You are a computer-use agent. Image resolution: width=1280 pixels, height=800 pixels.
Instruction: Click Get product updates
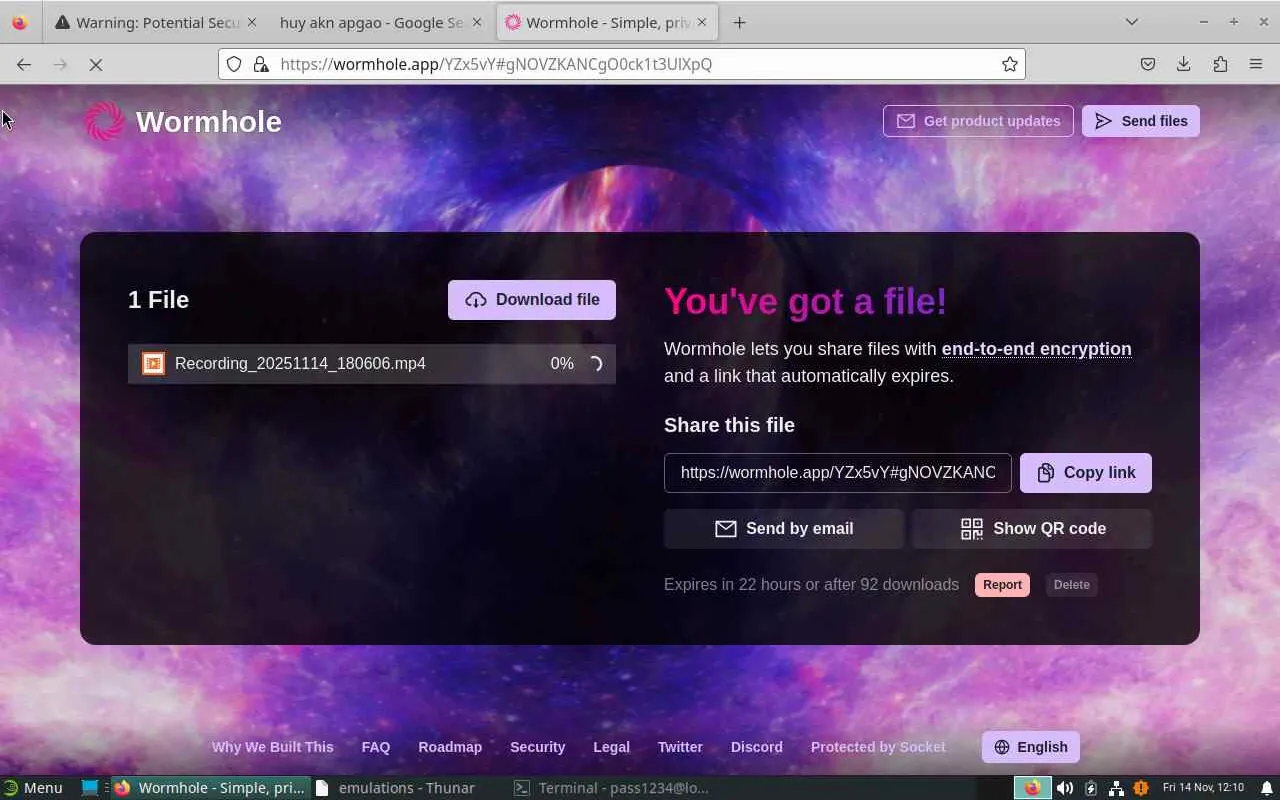(x=978, y=121)
